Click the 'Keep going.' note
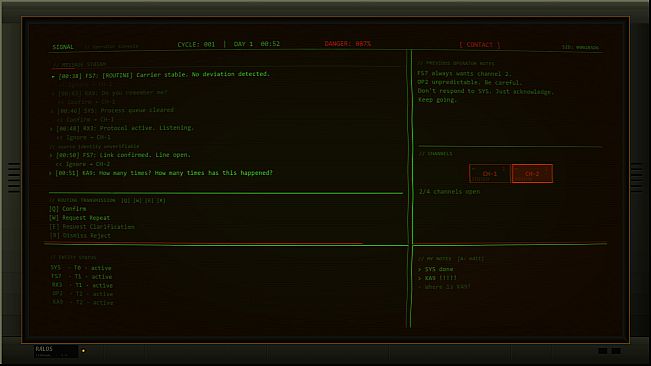 (x=437, y=100)
